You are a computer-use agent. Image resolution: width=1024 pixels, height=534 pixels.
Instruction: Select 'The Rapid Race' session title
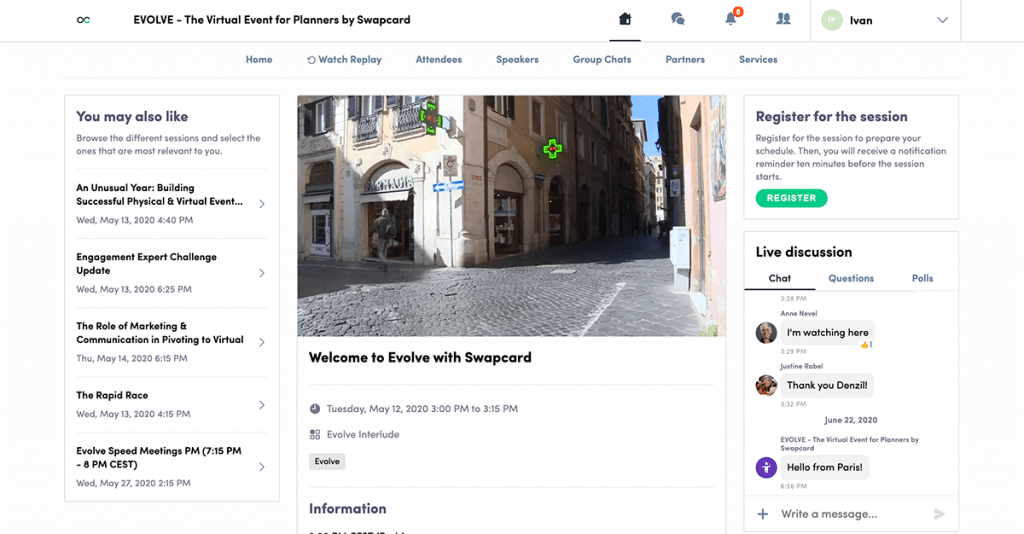tap(112, 395)
